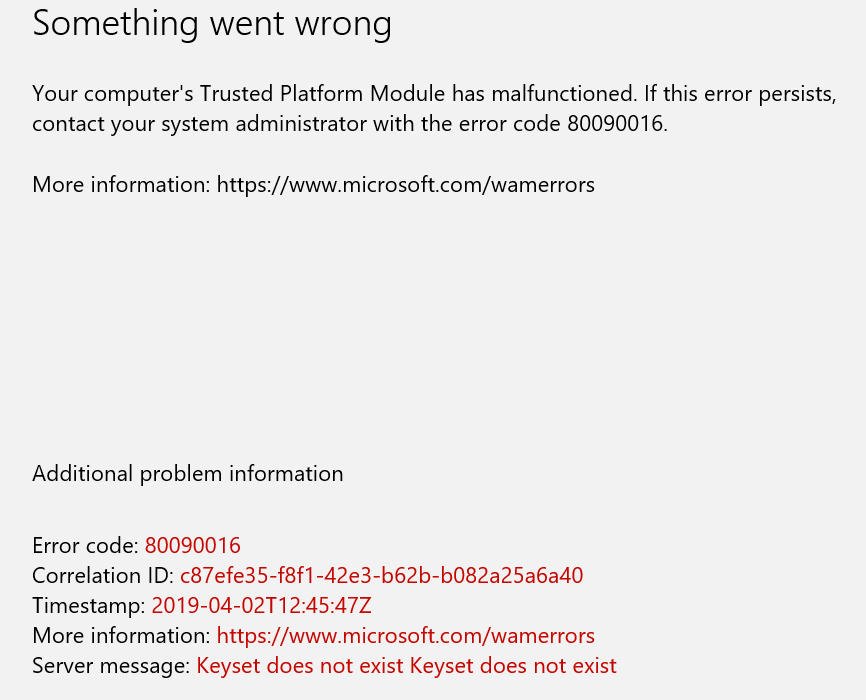The height and width of the screenshot is (700, 866).
Task: Click the red wamerrors link at bottom
Action: (405, 635)
